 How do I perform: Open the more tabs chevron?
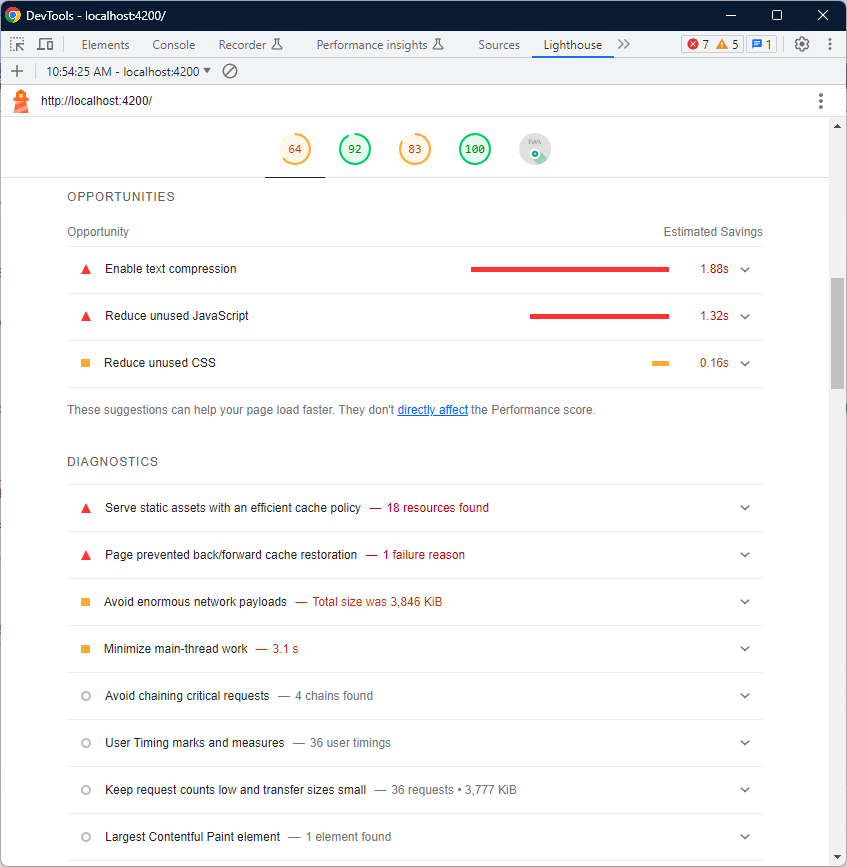click(x=624, y=44)
